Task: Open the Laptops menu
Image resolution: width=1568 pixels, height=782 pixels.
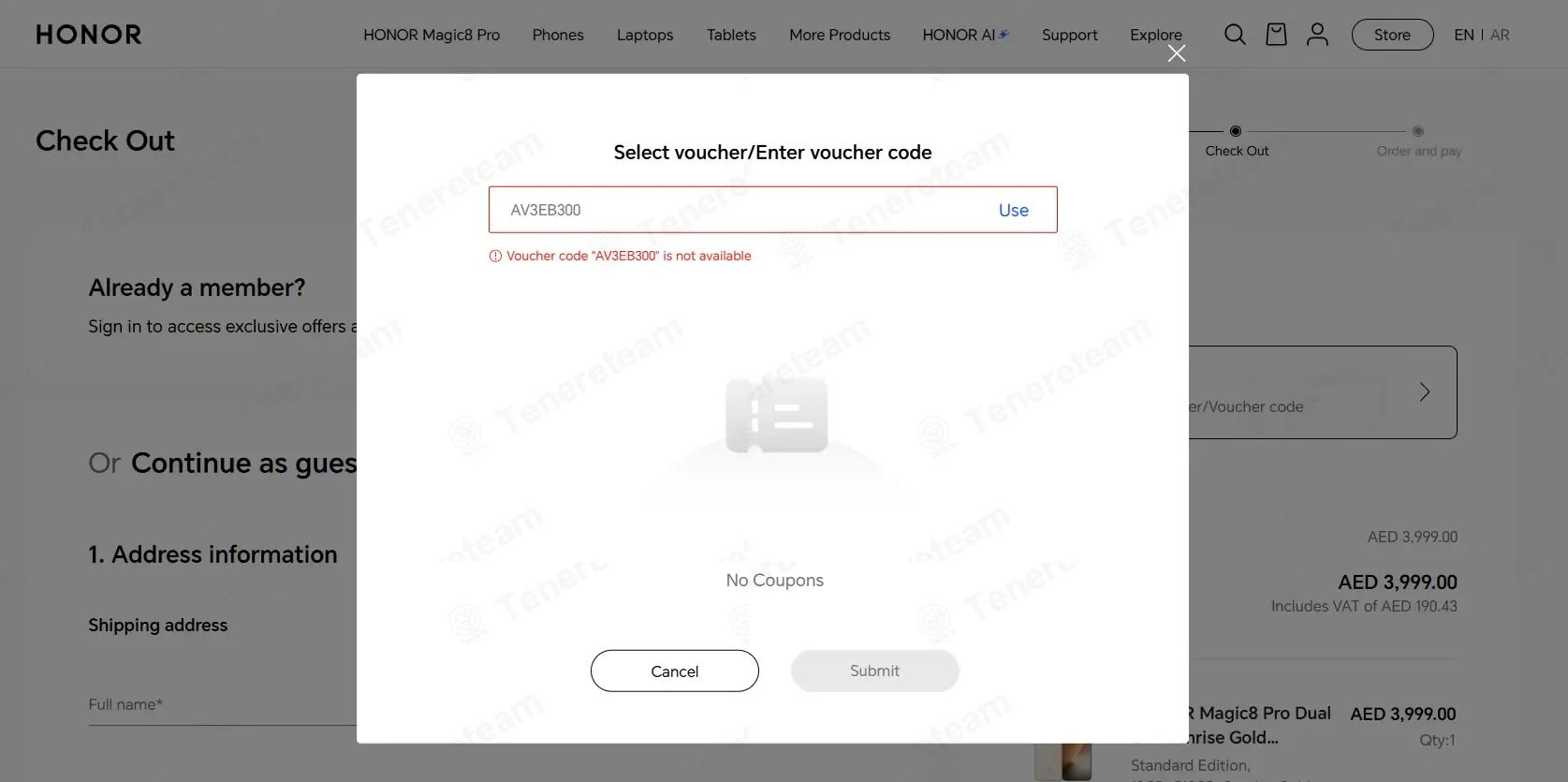Action: tap(645, 35)
